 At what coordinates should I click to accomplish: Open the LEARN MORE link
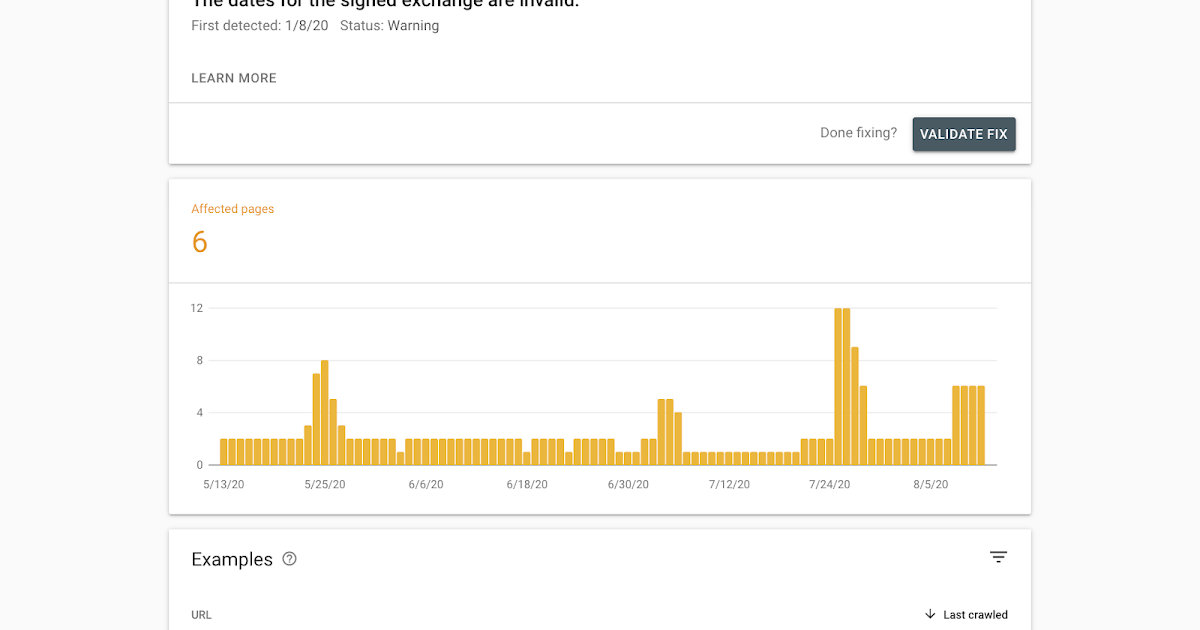234,78
